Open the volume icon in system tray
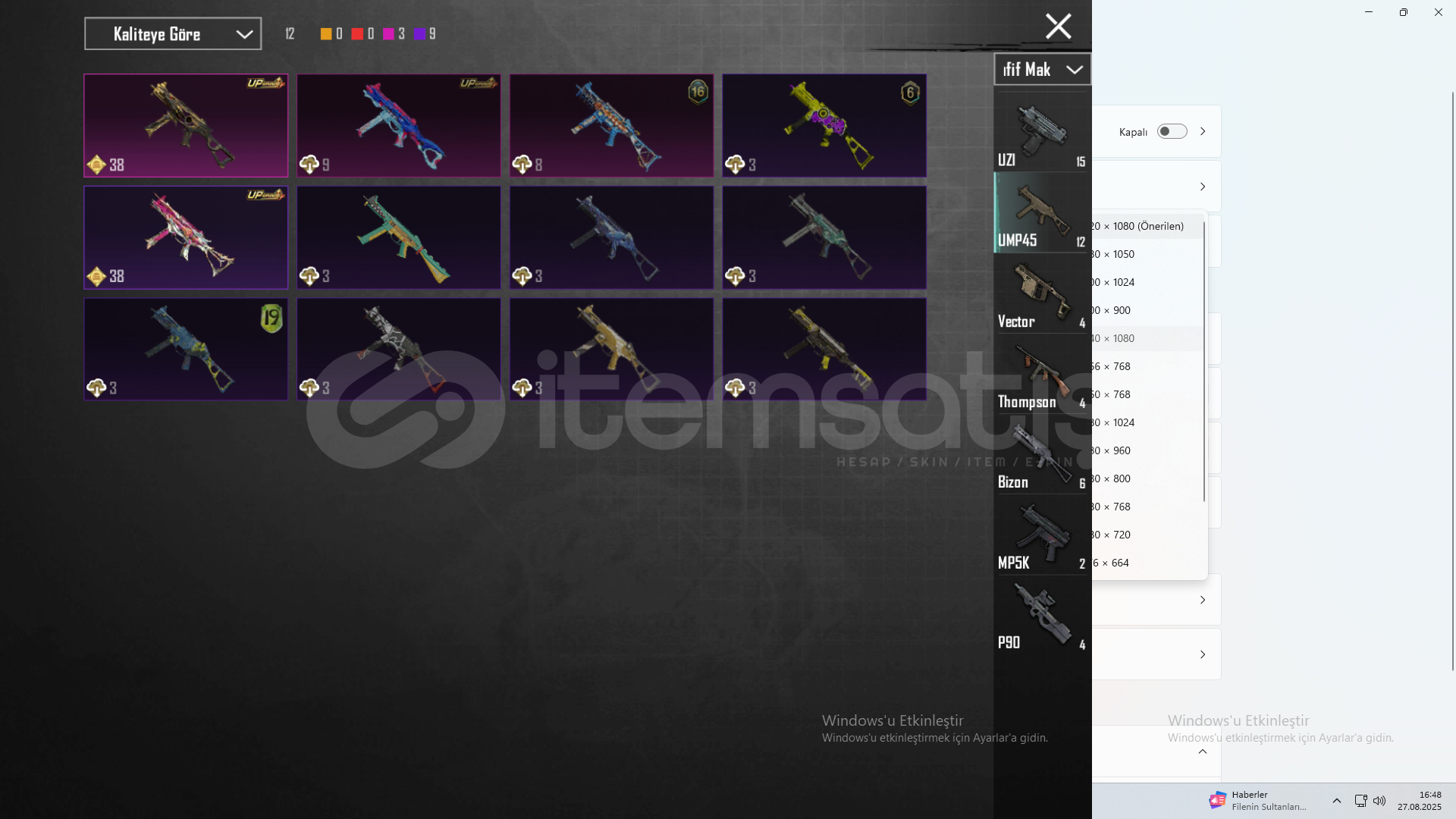The image size is (1456, 819). click(1379, 801)
